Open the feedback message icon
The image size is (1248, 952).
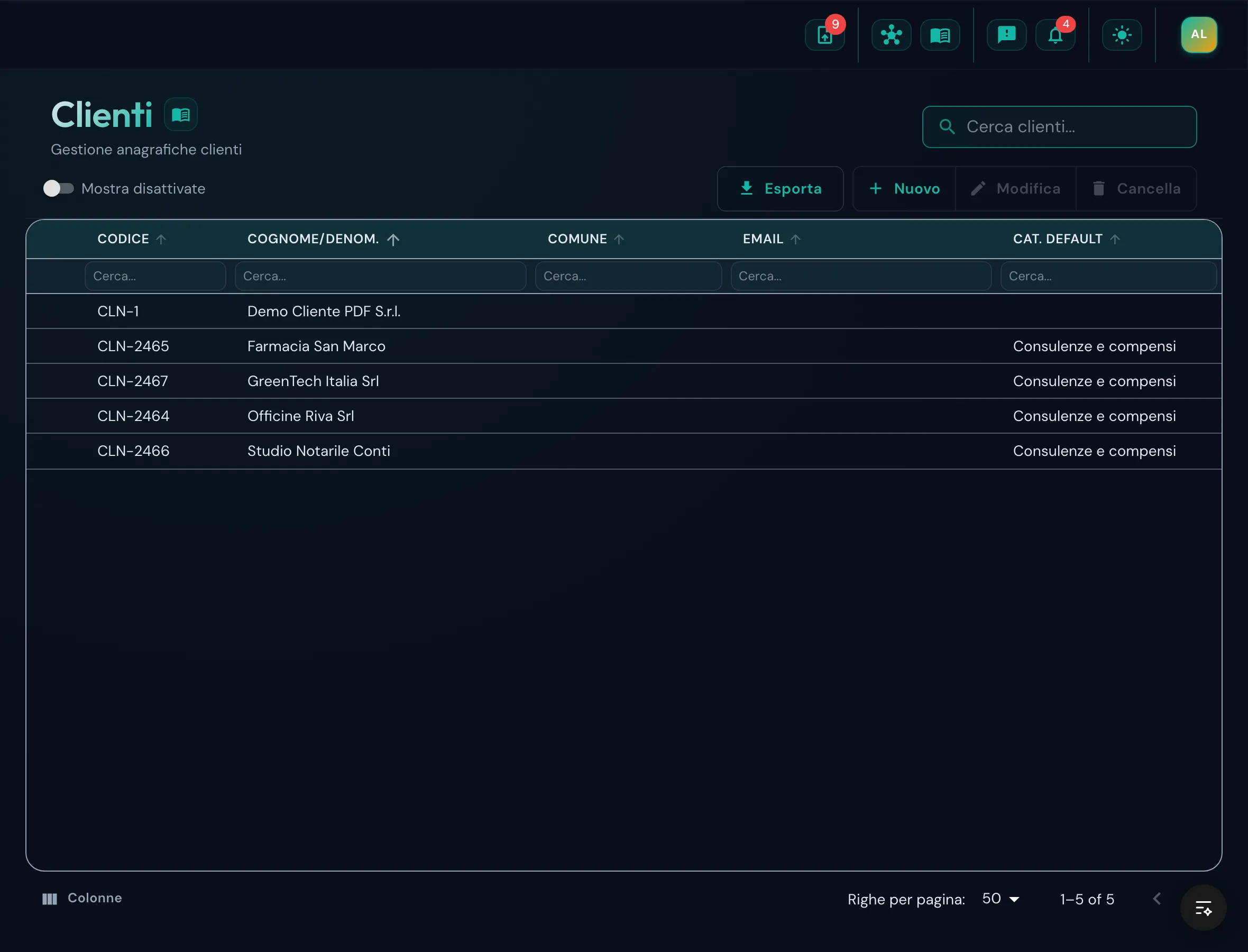coord(1006,35)
